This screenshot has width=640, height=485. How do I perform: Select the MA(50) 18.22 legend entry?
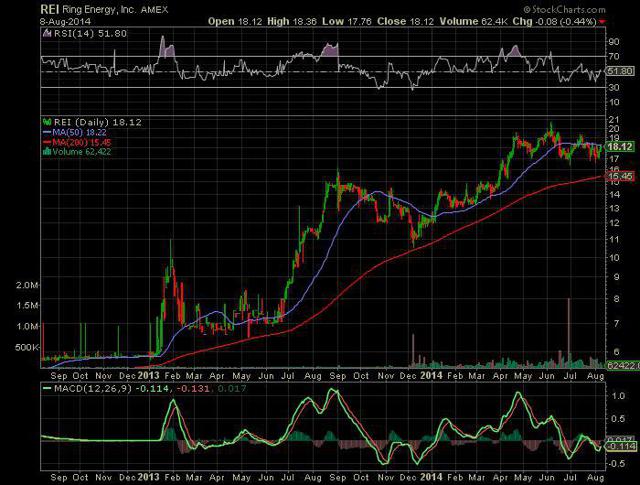pos(79,132)
